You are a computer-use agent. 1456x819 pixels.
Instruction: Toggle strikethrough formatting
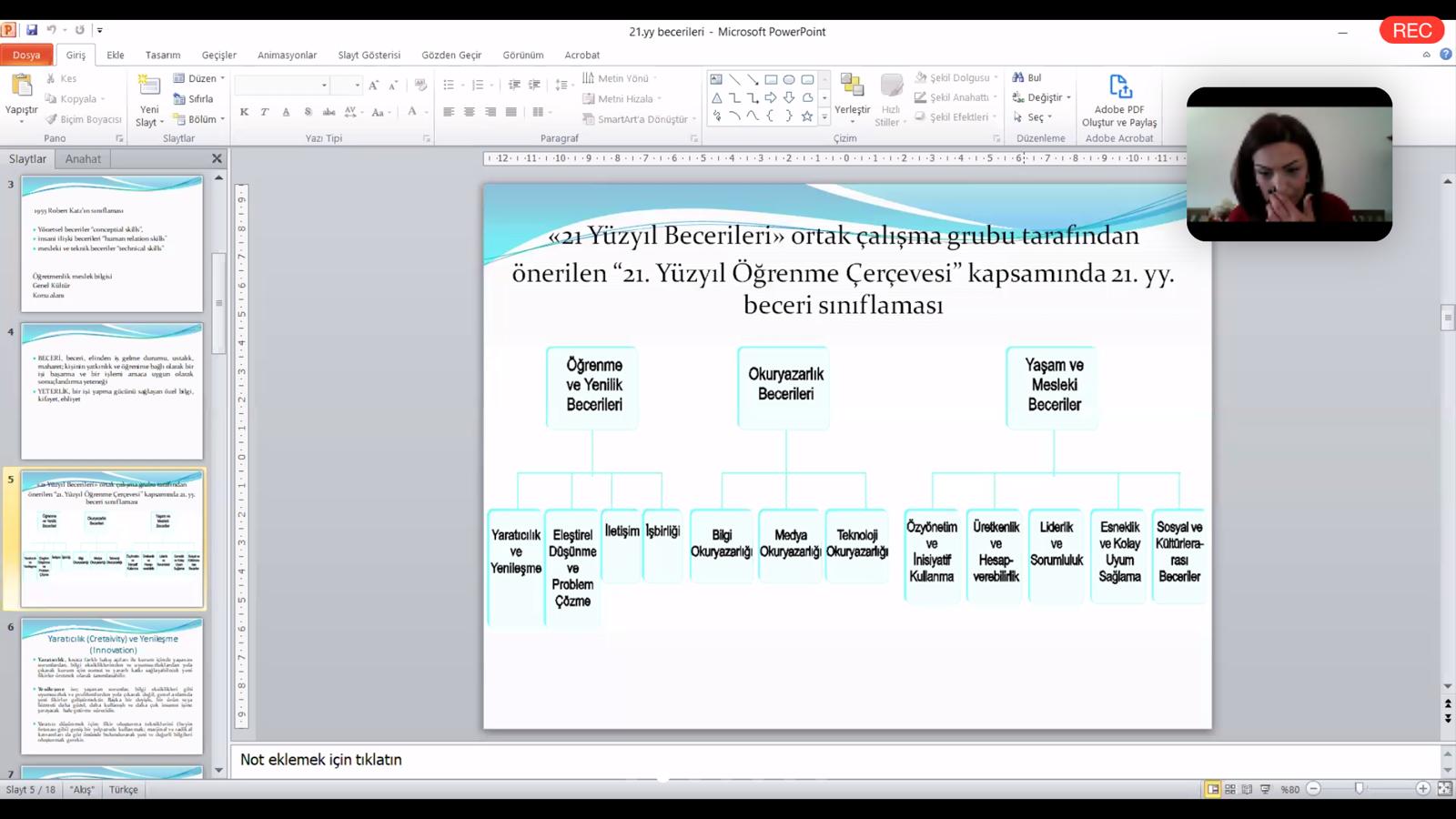(x=329, y=112)
